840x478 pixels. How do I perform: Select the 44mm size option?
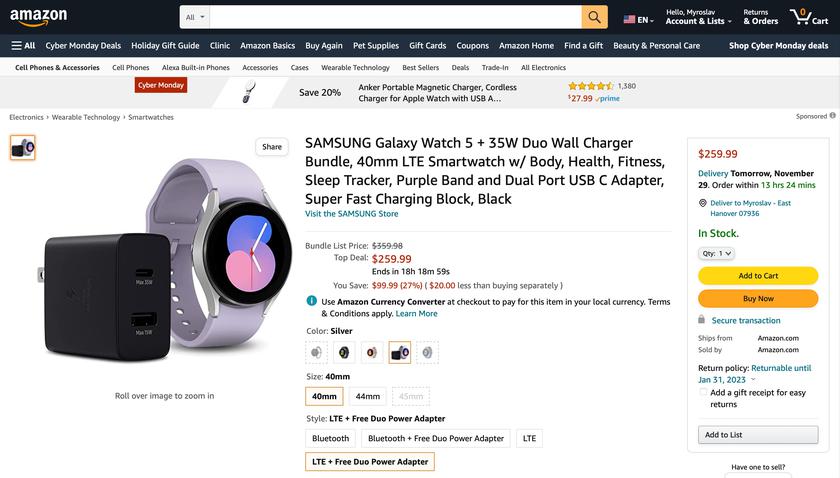(x=368, y=396)
